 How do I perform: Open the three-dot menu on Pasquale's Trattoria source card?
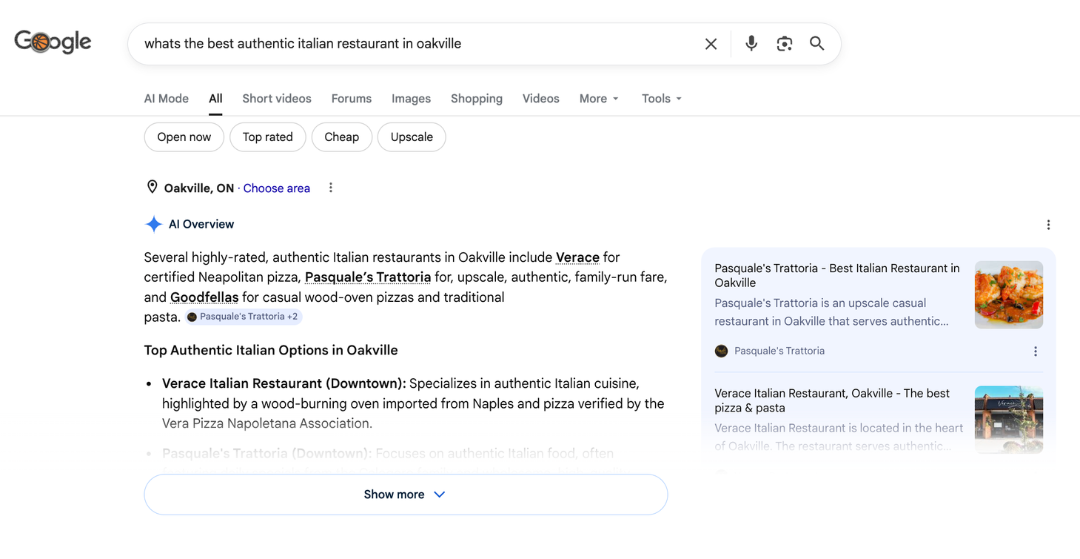pyautogui.click(x=1035, y=351)
